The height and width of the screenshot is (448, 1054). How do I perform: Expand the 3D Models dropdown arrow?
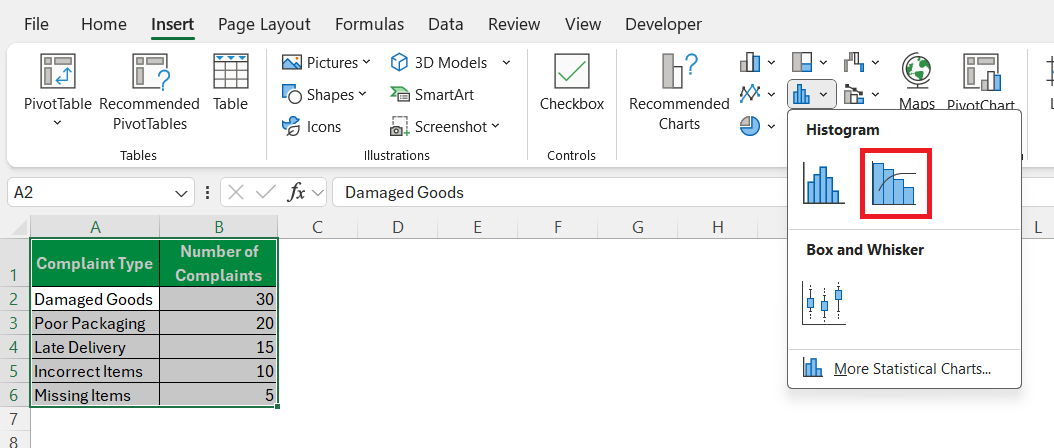[x=505, y=63]
